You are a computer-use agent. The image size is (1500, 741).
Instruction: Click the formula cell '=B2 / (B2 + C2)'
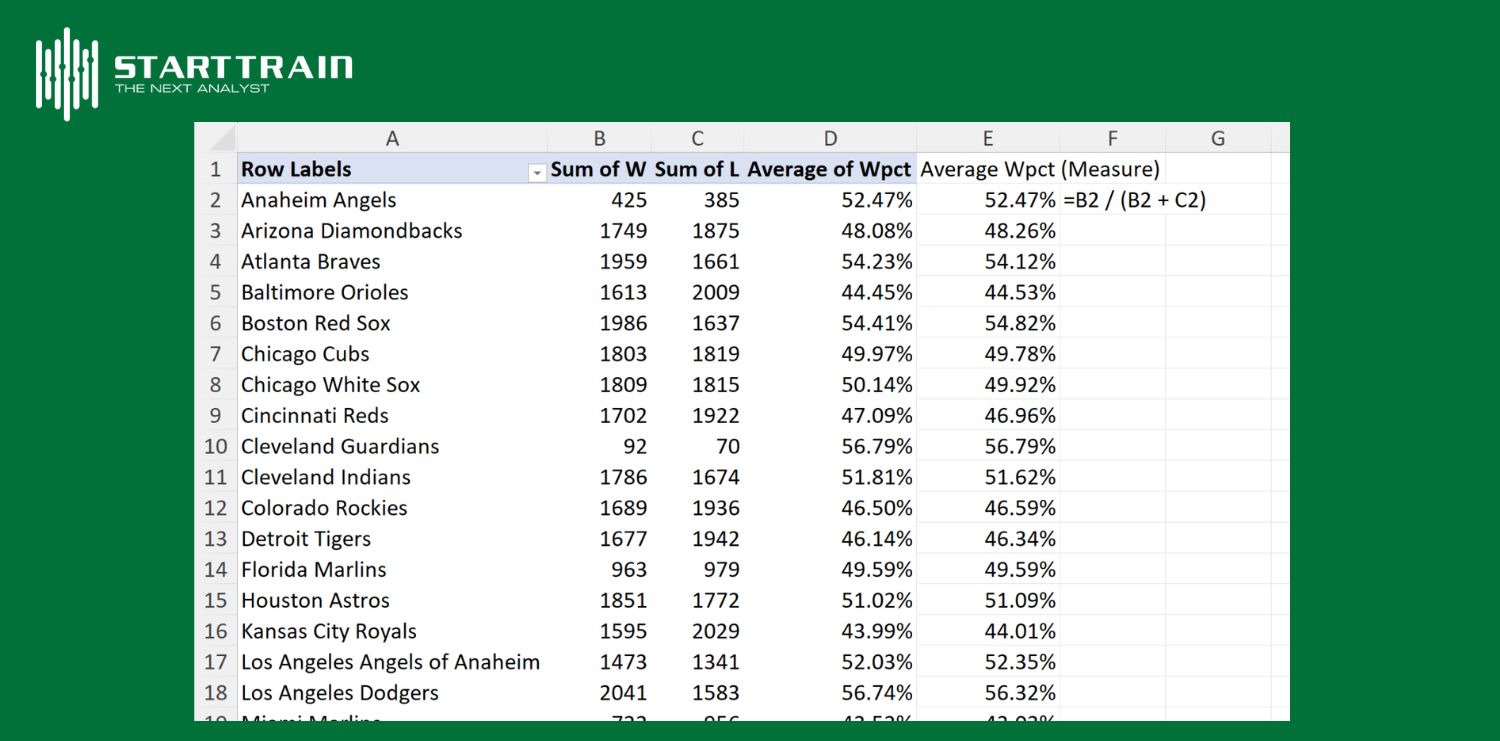coord(1135,200)
